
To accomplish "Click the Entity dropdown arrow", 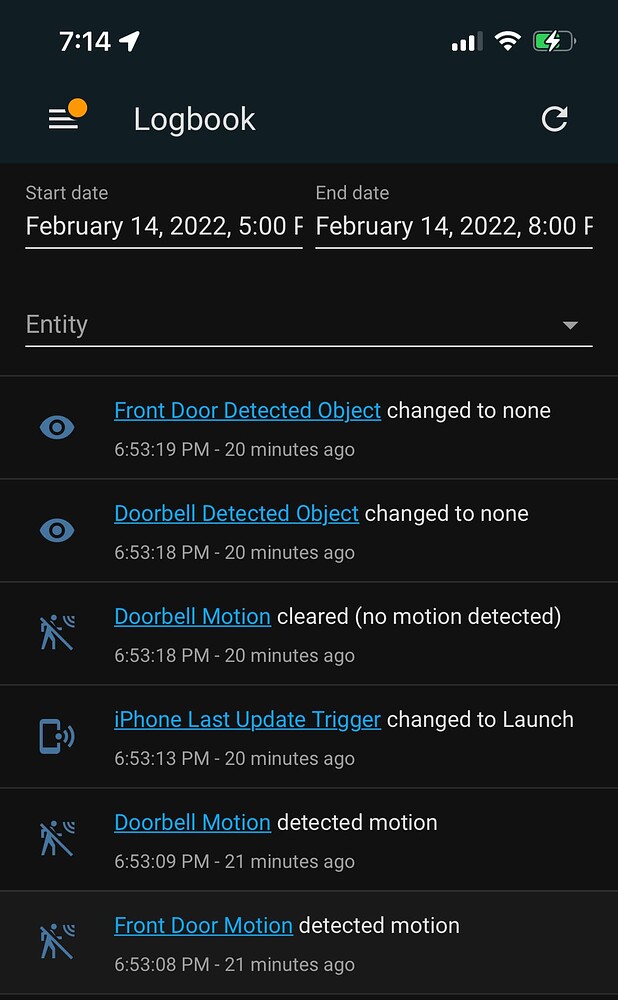I will pyautogui.click(x=570, y=325).
